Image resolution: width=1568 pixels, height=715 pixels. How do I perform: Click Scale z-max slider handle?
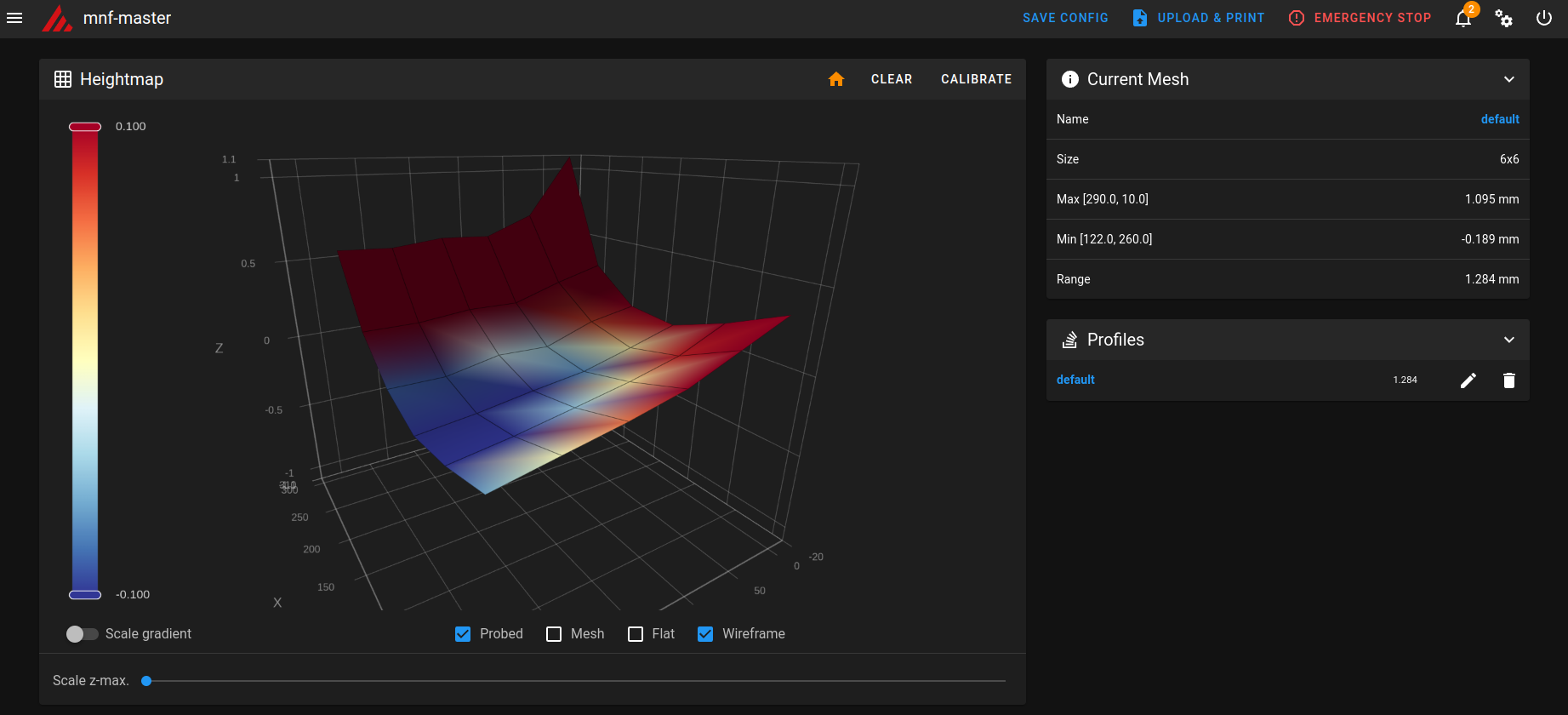146,681
